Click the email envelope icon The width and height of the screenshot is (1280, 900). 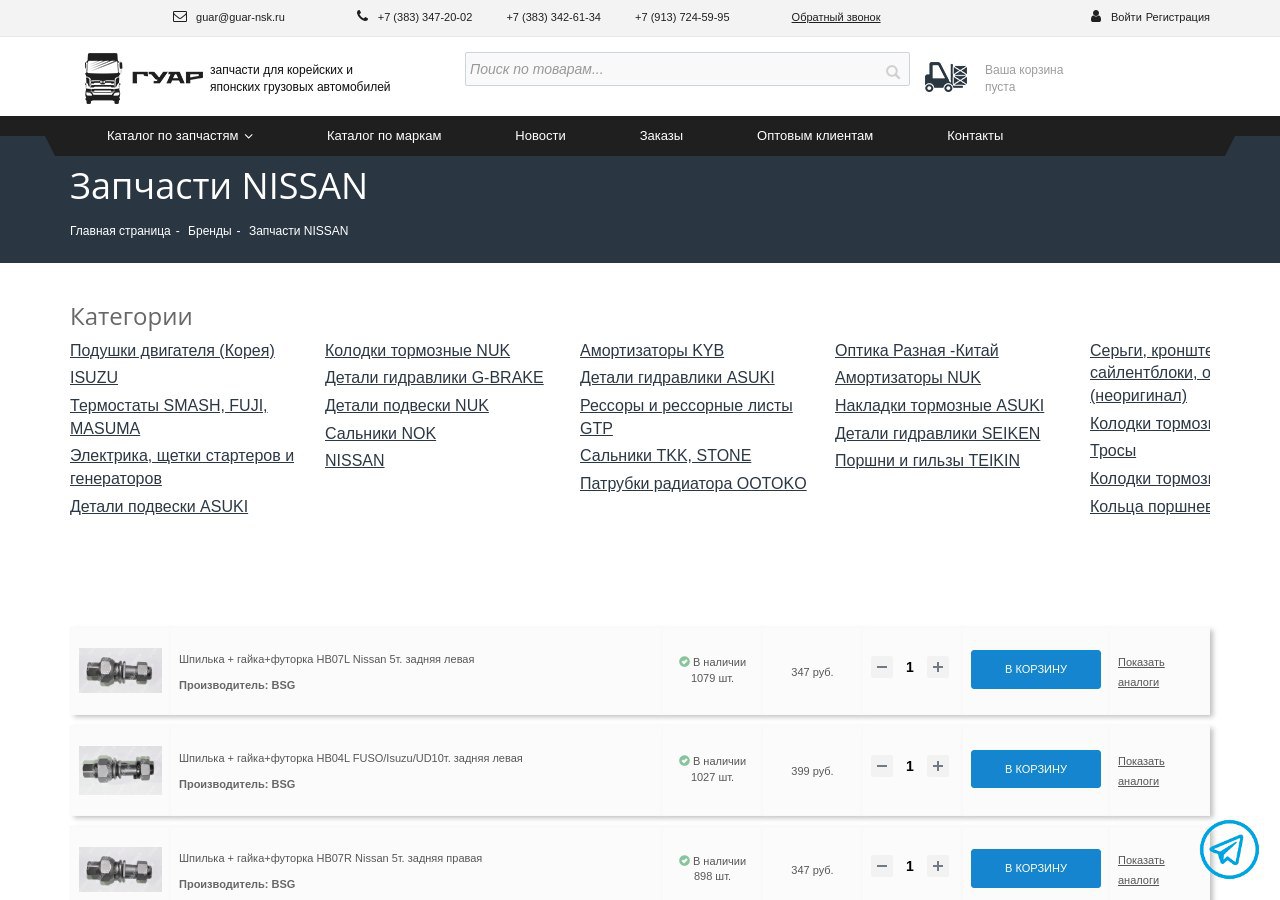coord(180,17)
